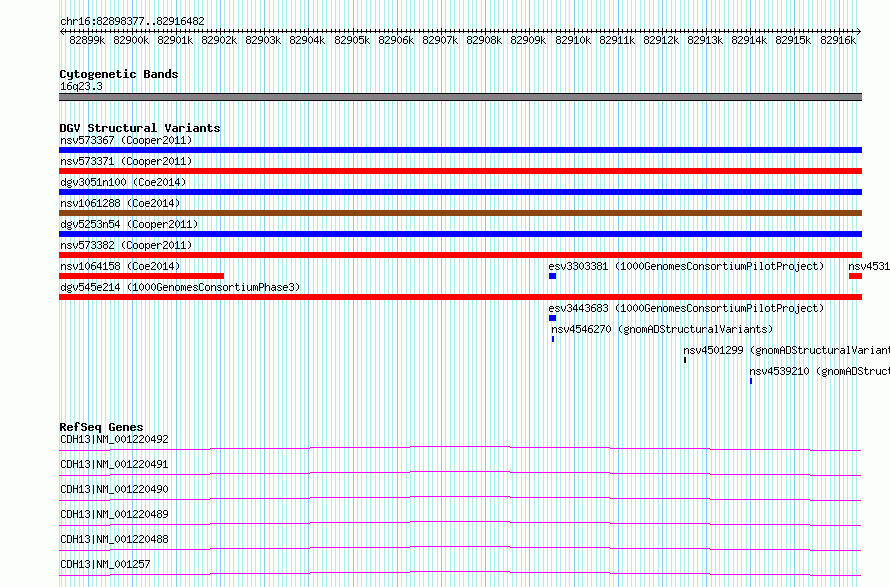Select the 82904k ruler label

[307, 40]
